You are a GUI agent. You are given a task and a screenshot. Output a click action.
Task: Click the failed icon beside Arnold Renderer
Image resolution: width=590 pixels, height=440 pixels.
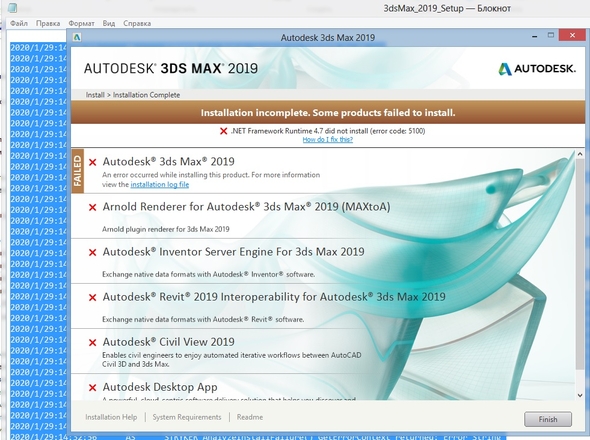pyautogui.click(x=93, y=207)
